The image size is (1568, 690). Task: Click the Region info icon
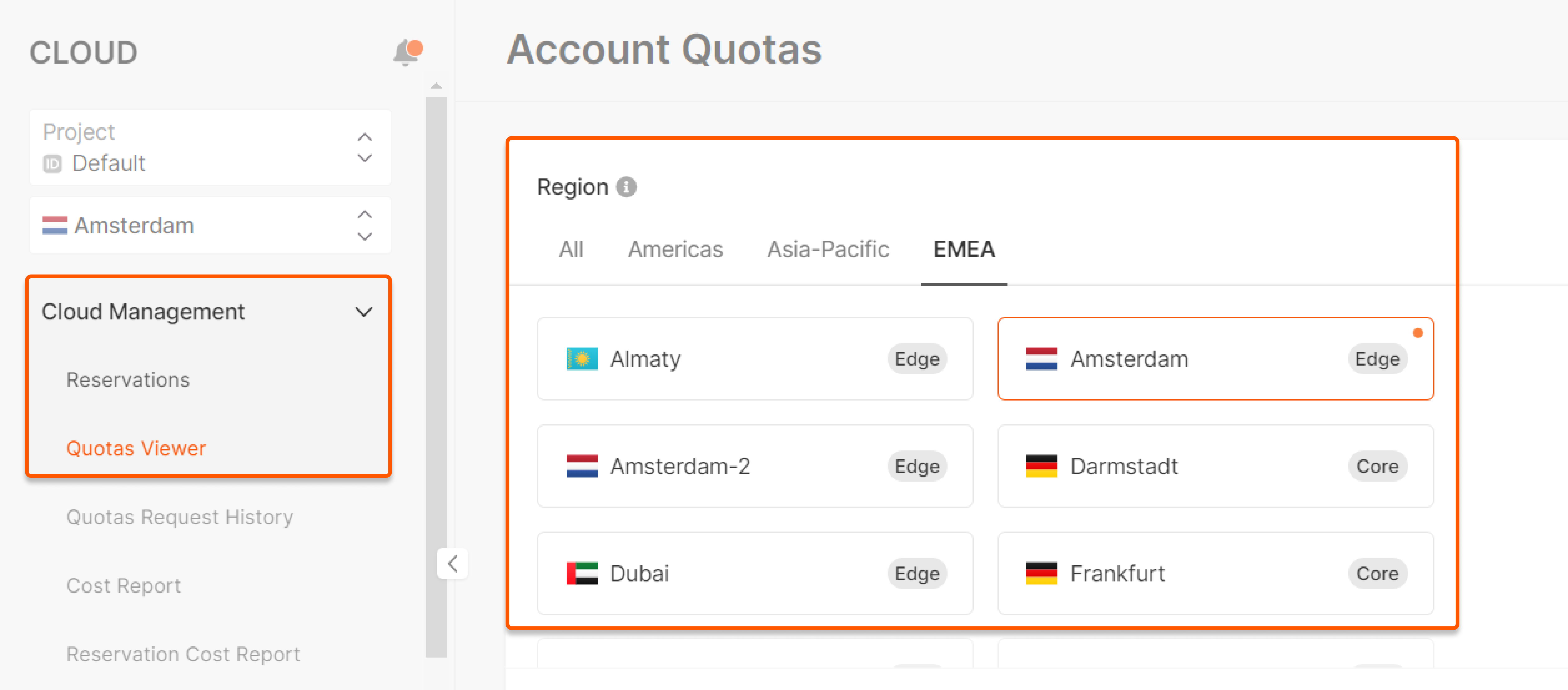(x=626, y=187)
